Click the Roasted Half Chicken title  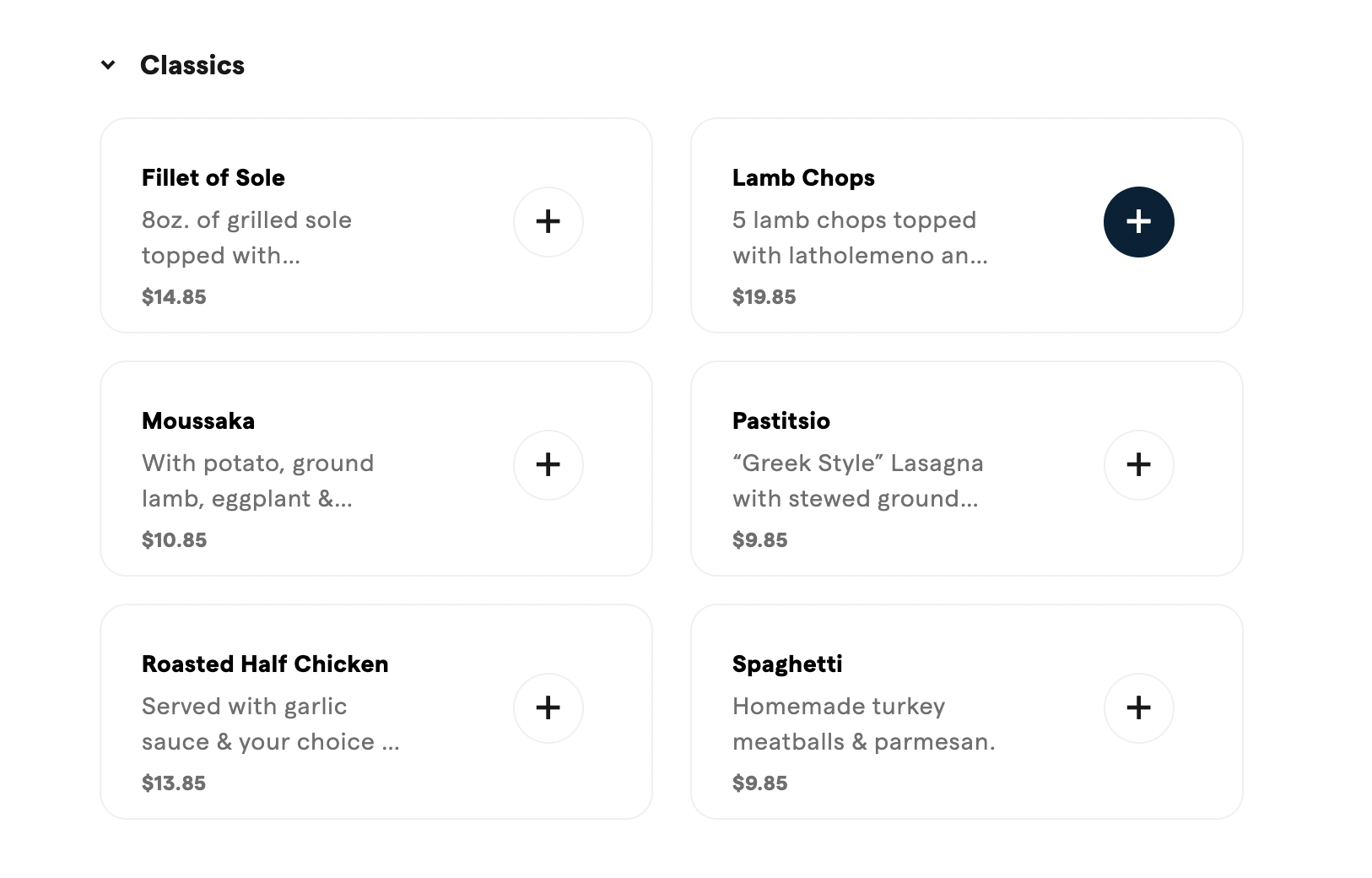tap(265, 664)
